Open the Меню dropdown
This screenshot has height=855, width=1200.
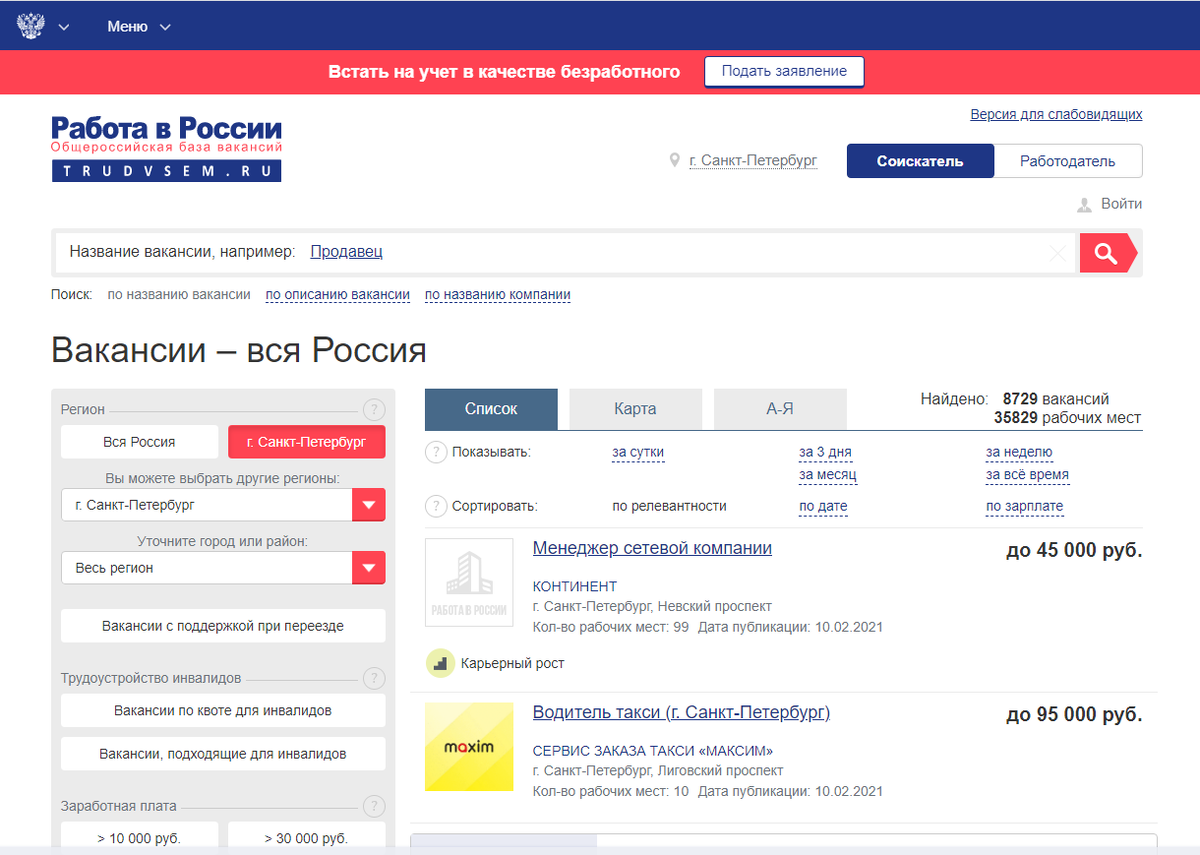(x=139, y=26)
